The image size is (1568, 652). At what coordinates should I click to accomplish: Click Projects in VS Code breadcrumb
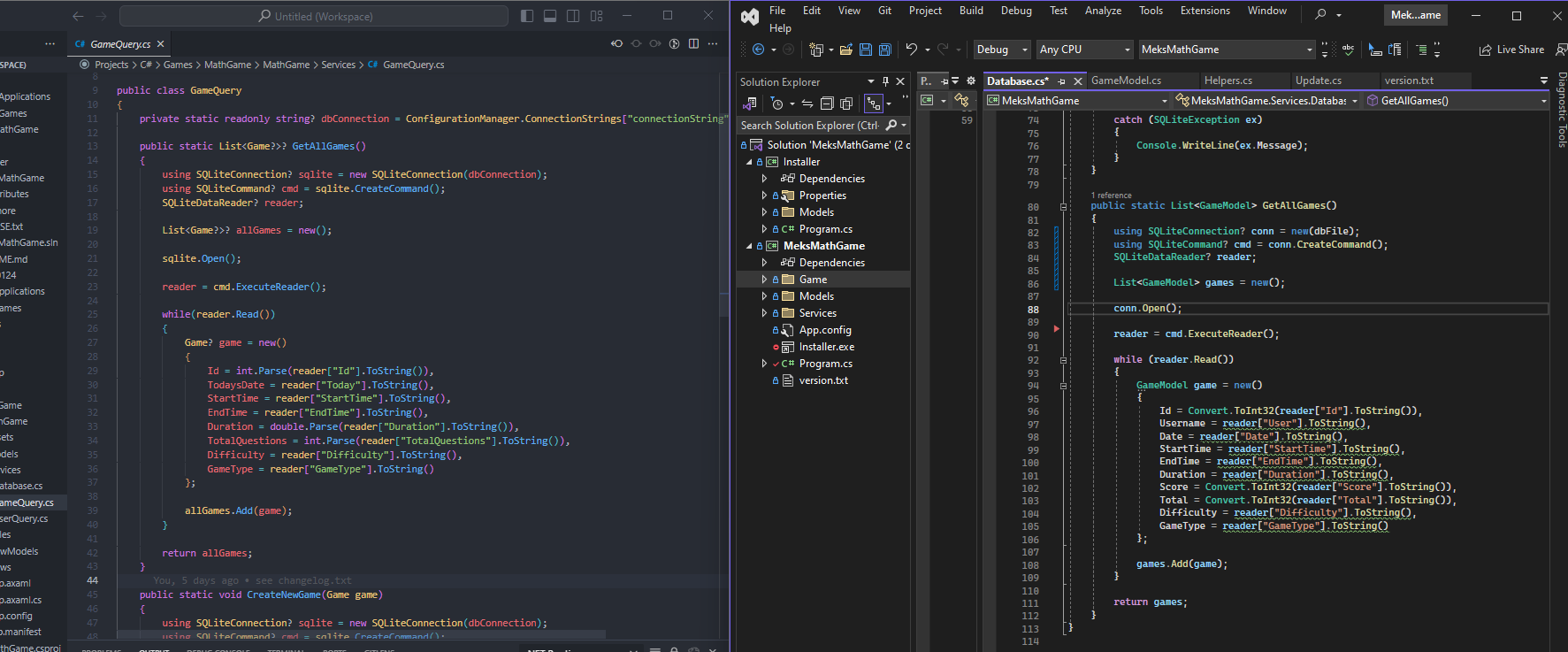coord(111,65)
